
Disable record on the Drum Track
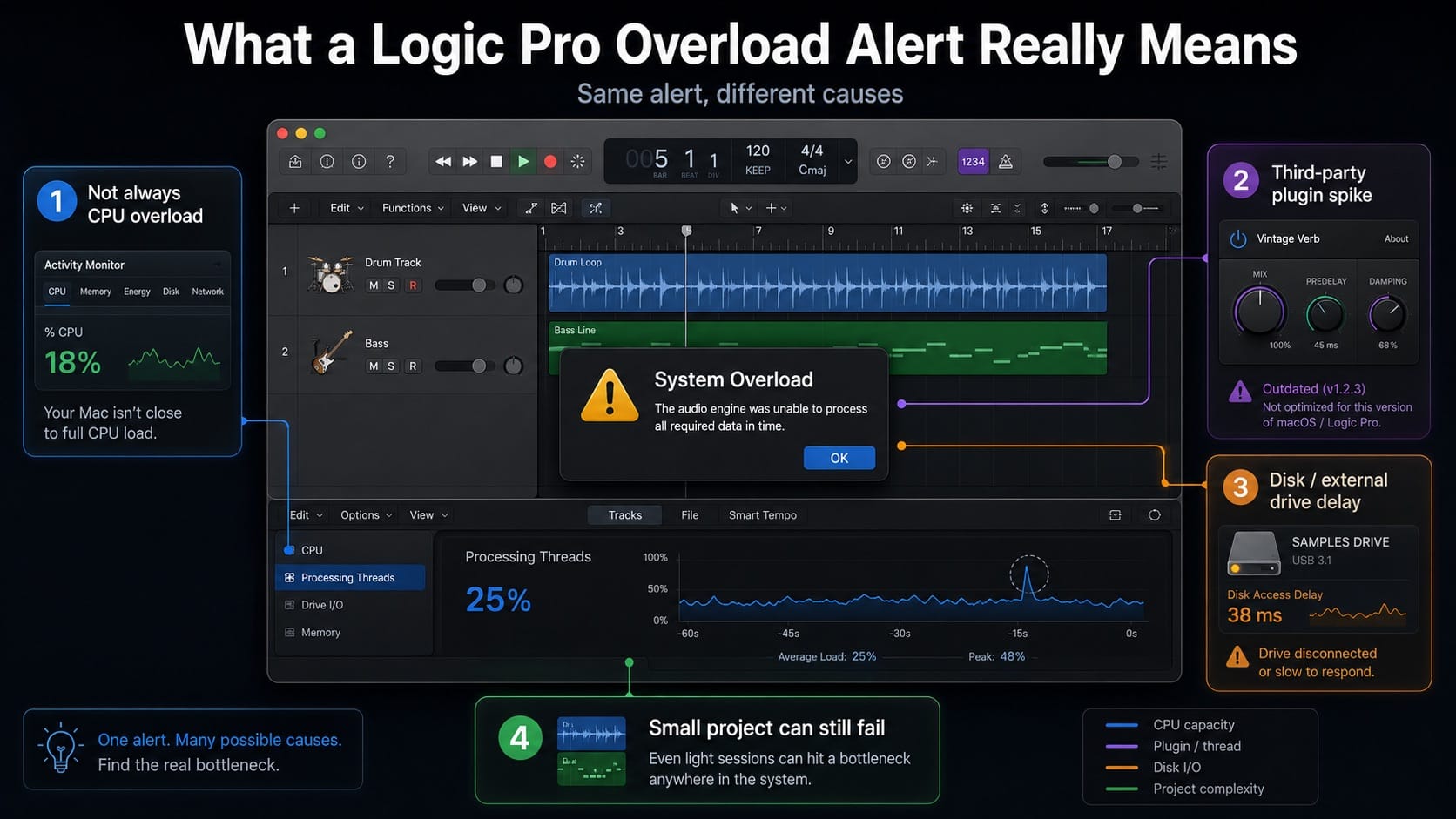pos(413,285)
